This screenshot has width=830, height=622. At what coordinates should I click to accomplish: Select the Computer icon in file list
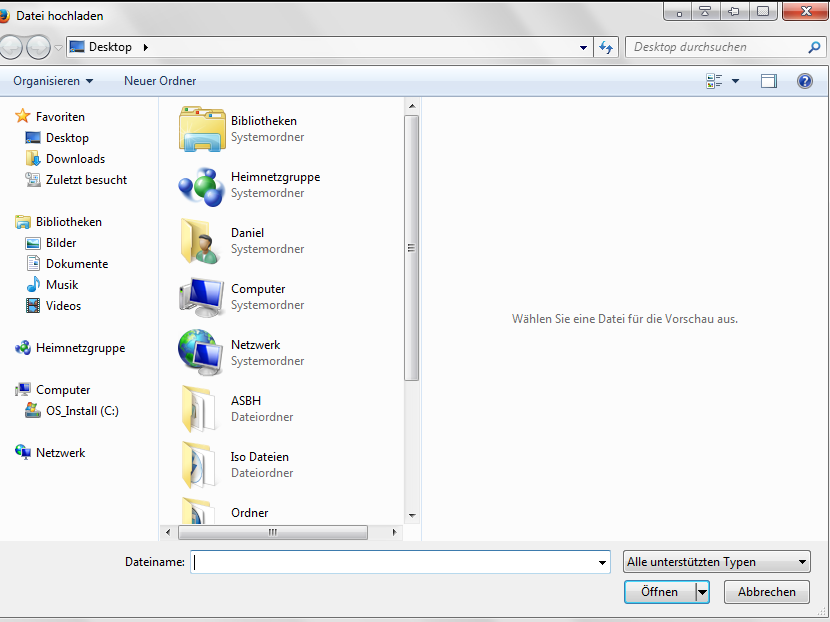point(202,297)
